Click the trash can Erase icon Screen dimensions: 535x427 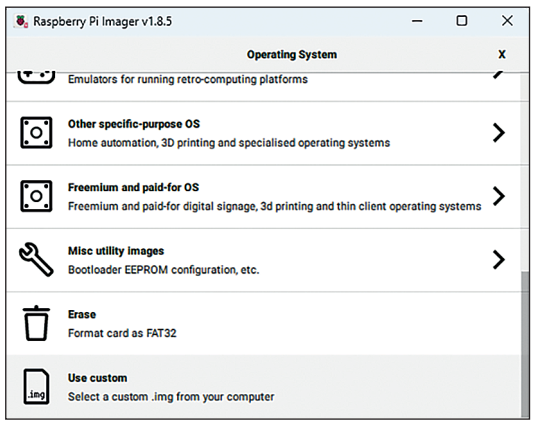[x=36, y=323]
